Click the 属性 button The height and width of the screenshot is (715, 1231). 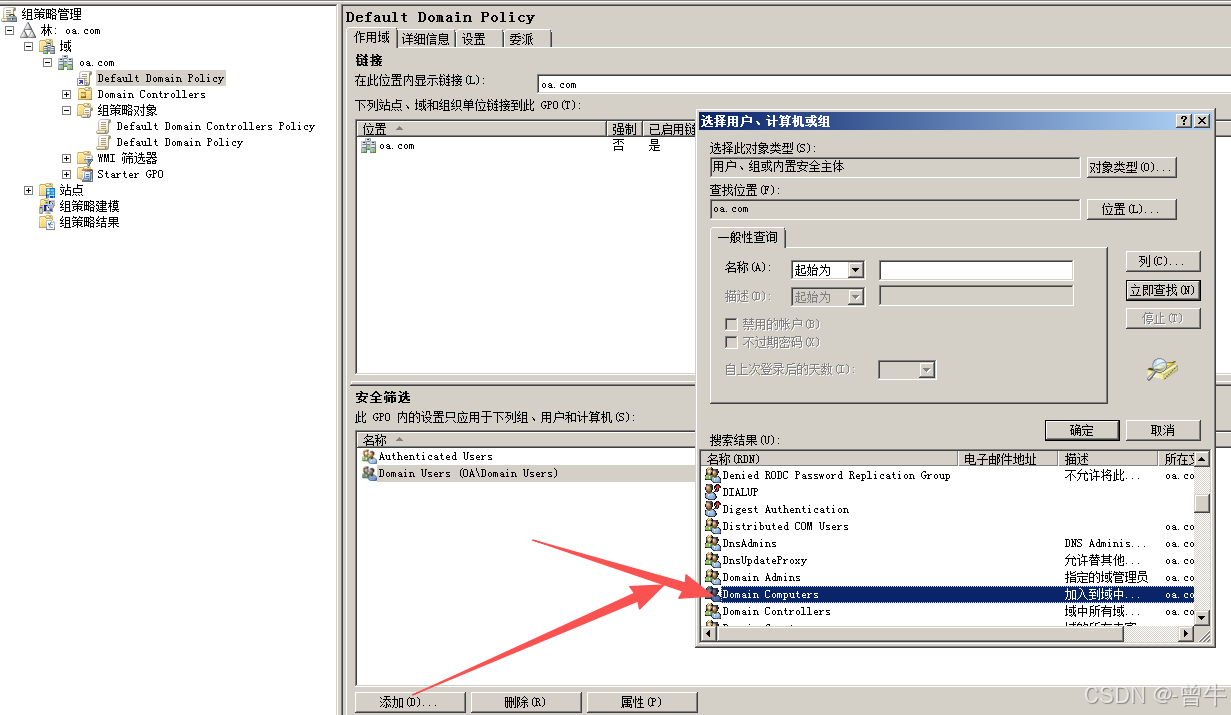click(x=642, y=702)
